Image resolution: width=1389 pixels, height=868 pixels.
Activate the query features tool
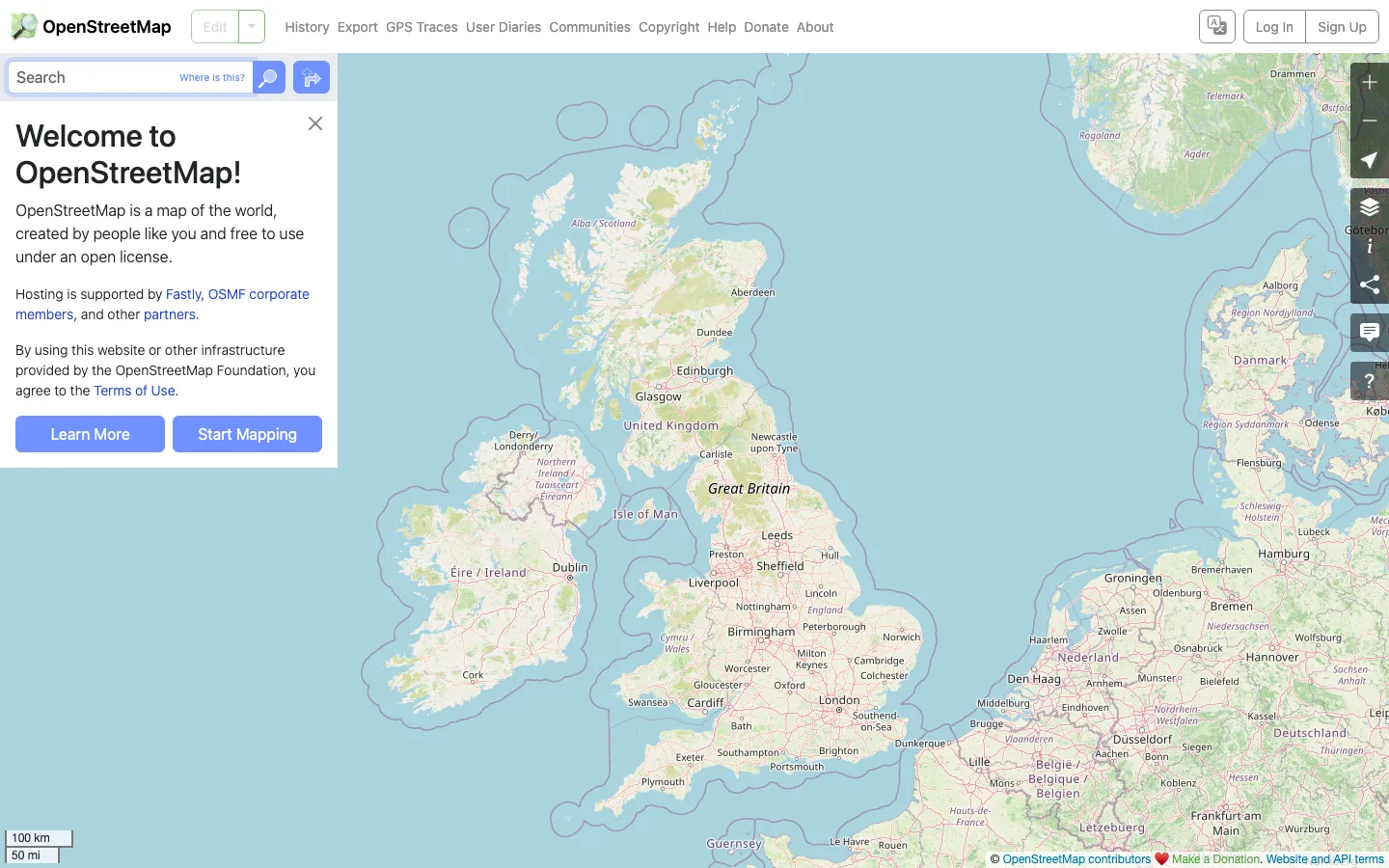coord(1370,381)
